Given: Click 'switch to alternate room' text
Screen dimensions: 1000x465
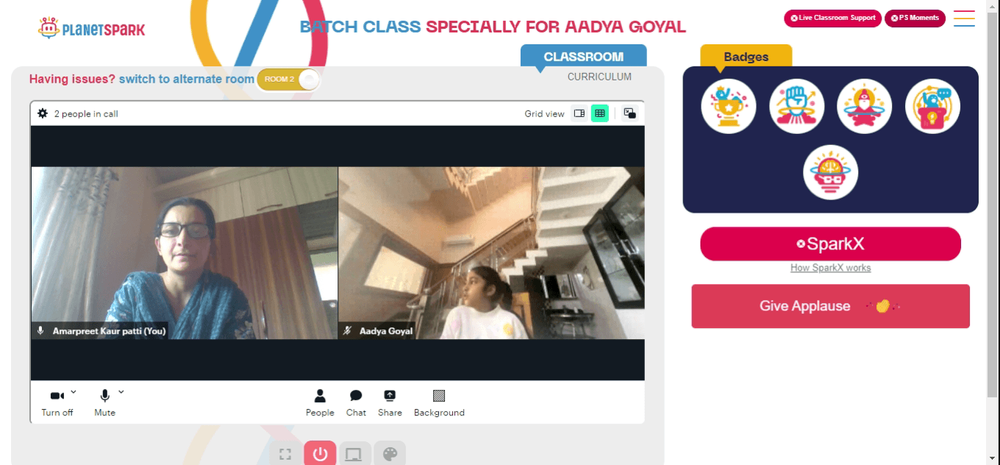Looking at the screenshot, I should click(186, 79).
